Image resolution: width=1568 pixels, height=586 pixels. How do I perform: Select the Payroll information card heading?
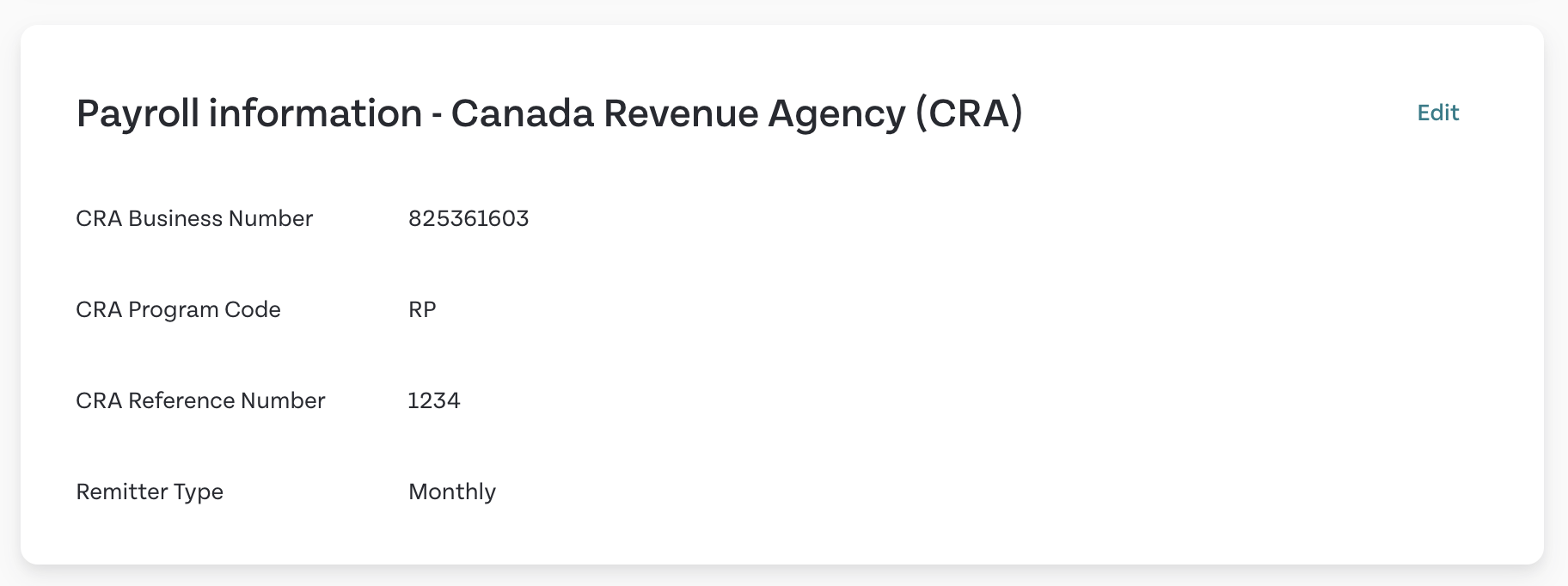pos(549,113)
